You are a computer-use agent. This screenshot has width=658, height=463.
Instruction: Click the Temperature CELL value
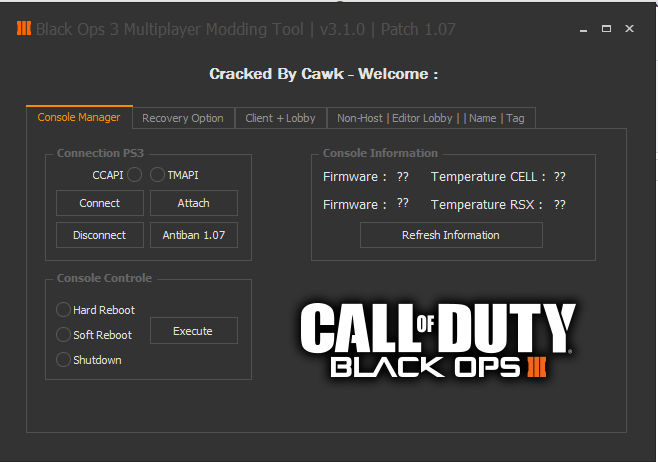[x=559, y=176]
